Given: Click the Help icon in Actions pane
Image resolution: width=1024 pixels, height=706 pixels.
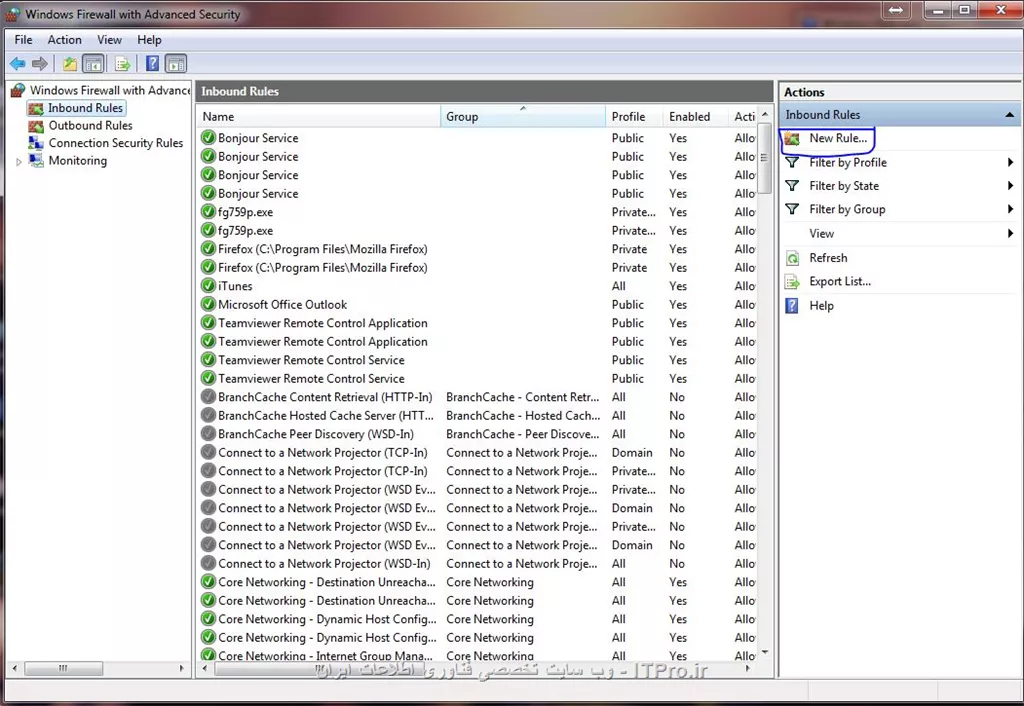Looking at the screenshot, I should [792, 306].
